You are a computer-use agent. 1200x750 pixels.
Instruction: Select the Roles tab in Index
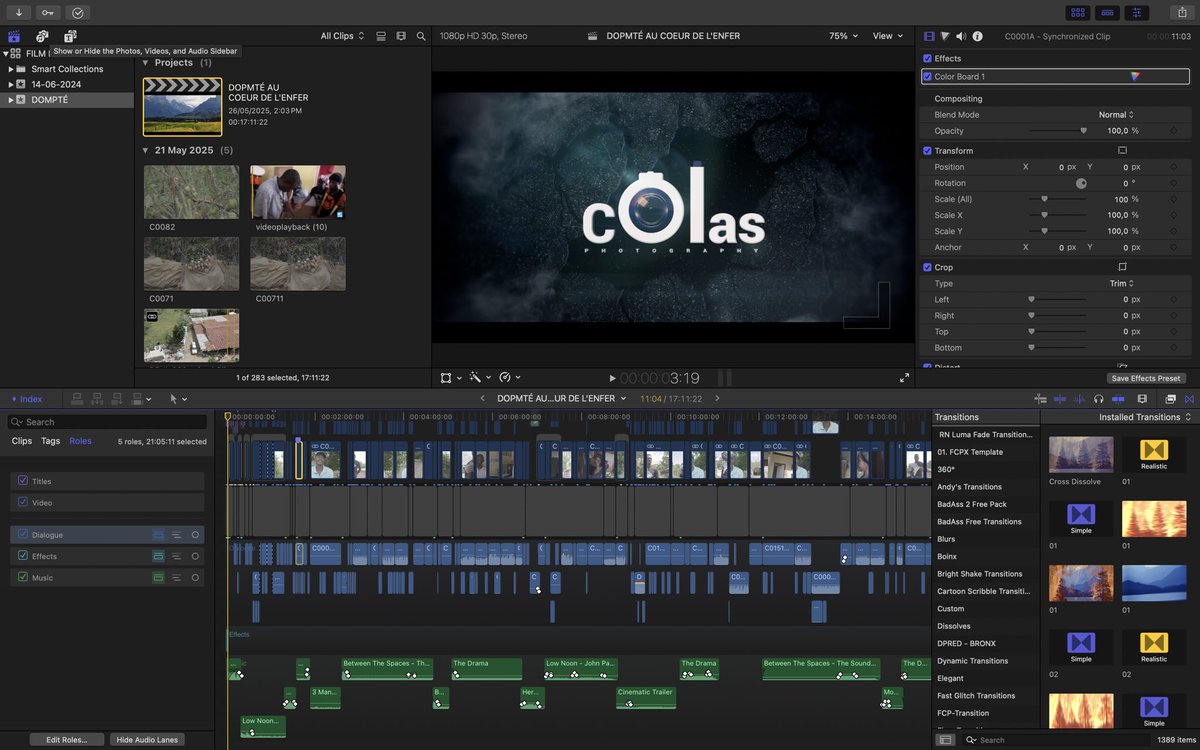click(x=80, y=441)
